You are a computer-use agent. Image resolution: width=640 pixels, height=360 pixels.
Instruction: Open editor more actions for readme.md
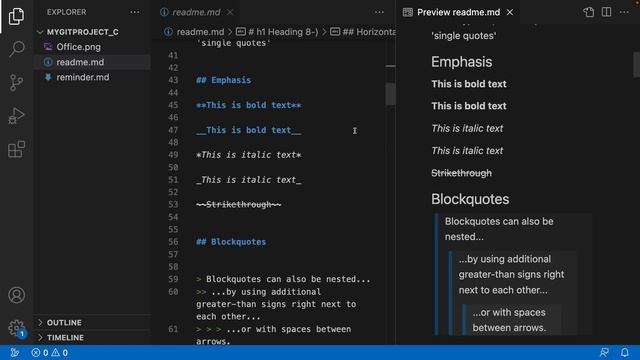(379, 12)
